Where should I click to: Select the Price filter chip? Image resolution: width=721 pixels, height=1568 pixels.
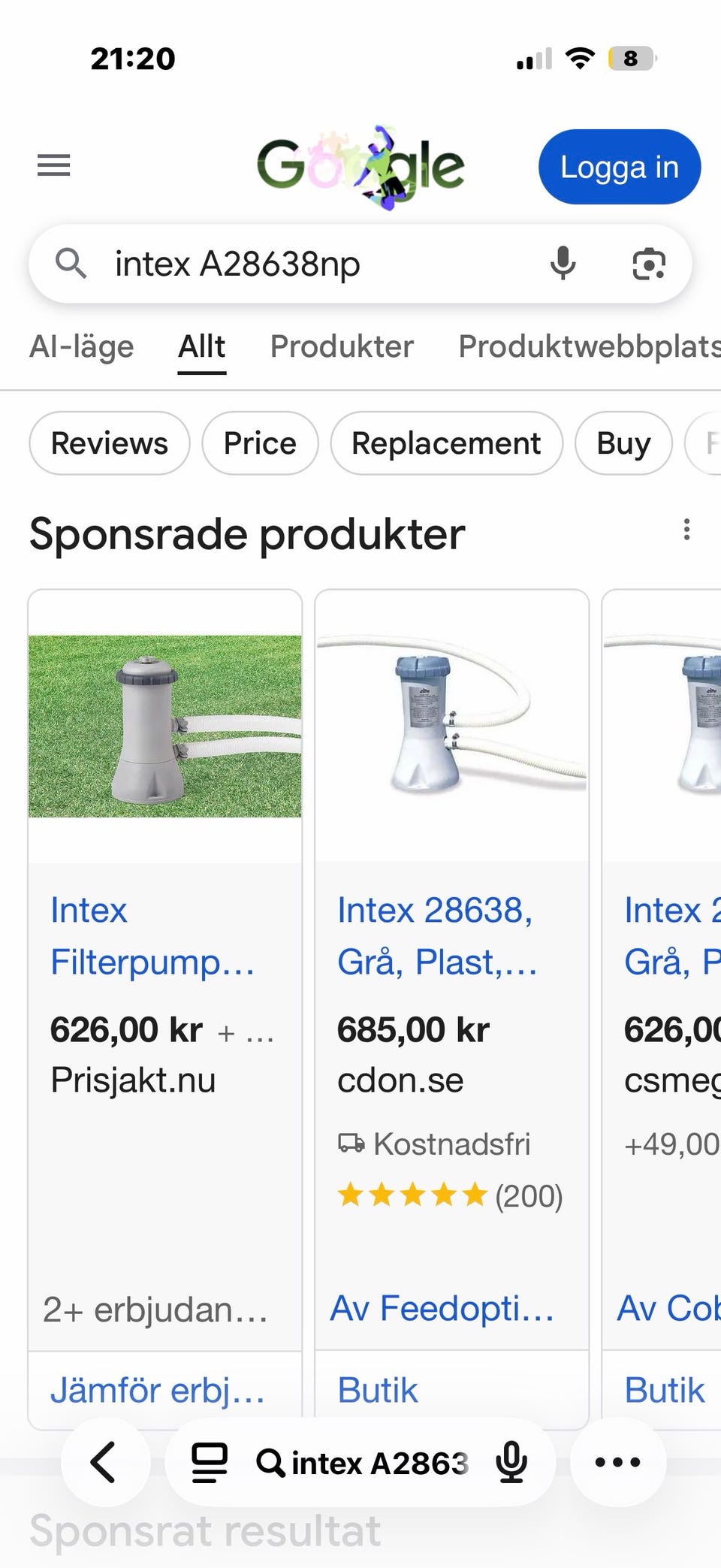(260, 443)
